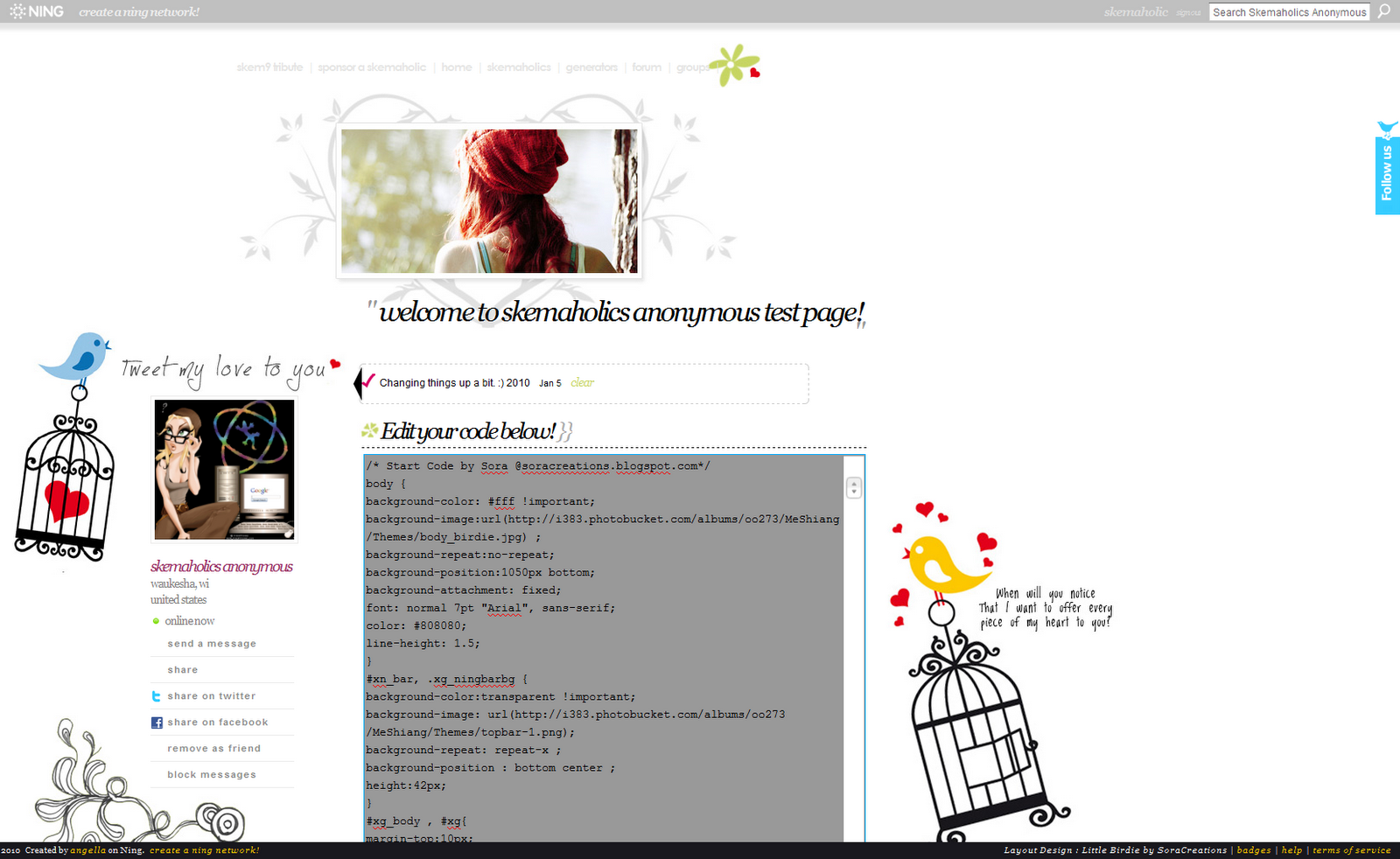Click the green online status dot
Screen dimensions: 1400x859
(x=156, y=621)
